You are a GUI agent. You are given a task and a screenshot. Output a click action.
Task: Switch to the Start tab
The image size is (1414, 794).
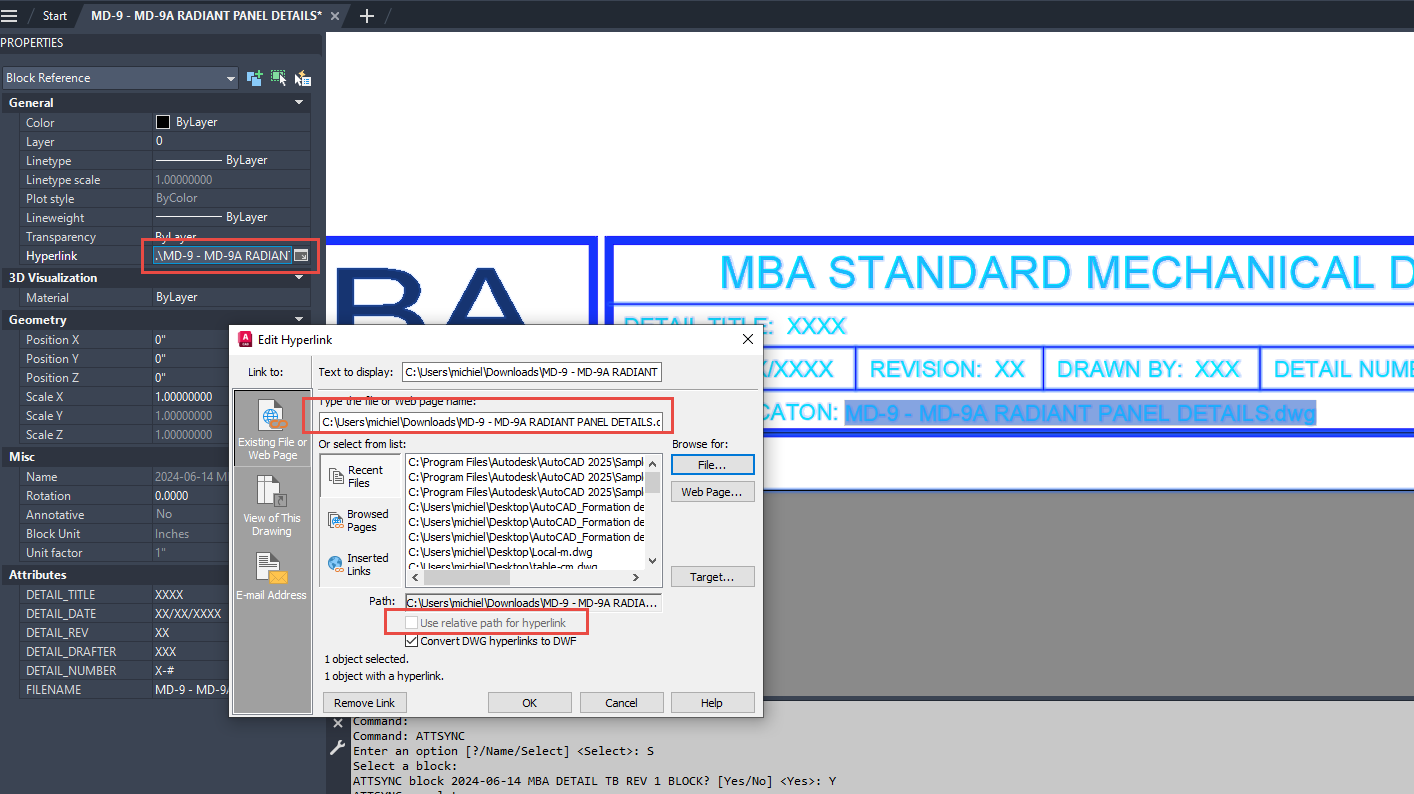pos(54,15)
